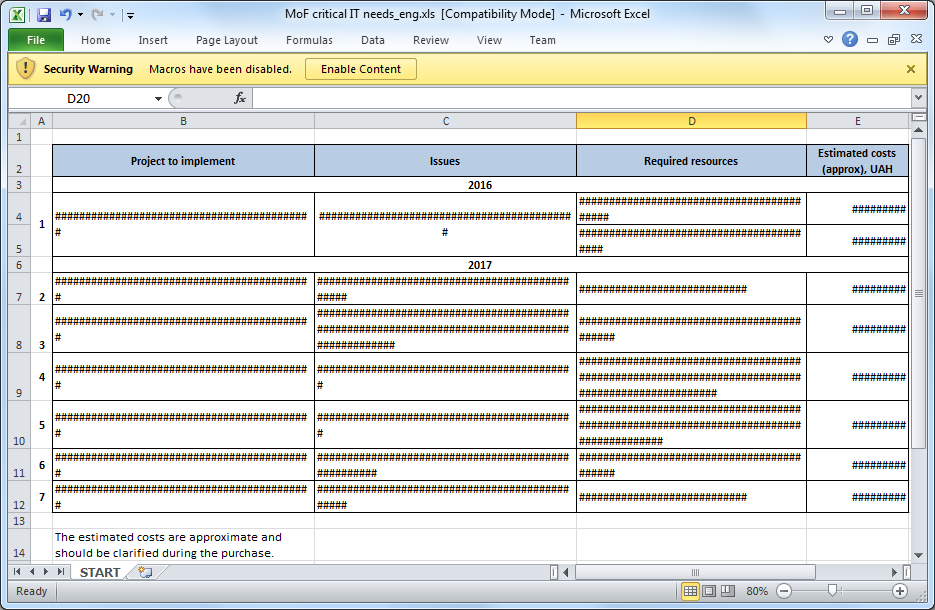Toggle Page Break Preview view
This screenshot has width=935, height=610.
pyautogui.click(x=727, y=591)
